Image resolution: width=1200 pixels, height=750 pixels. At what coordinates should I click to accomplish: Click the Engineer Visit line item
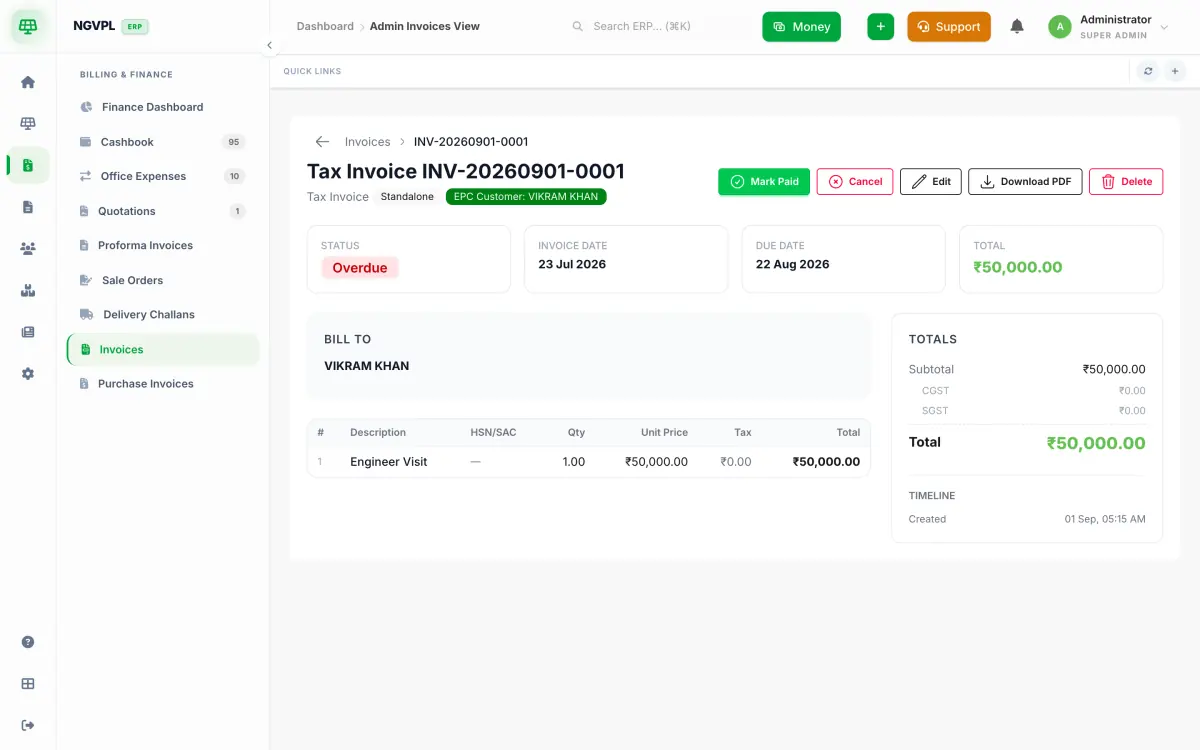(389, 462)
